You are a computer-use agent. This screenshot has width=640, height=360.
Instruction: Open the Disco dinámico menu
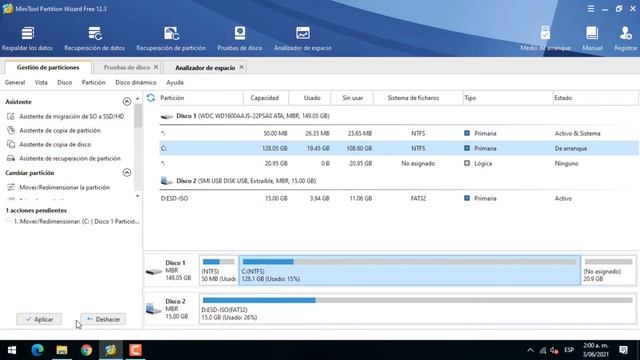[x=136, y=82]
